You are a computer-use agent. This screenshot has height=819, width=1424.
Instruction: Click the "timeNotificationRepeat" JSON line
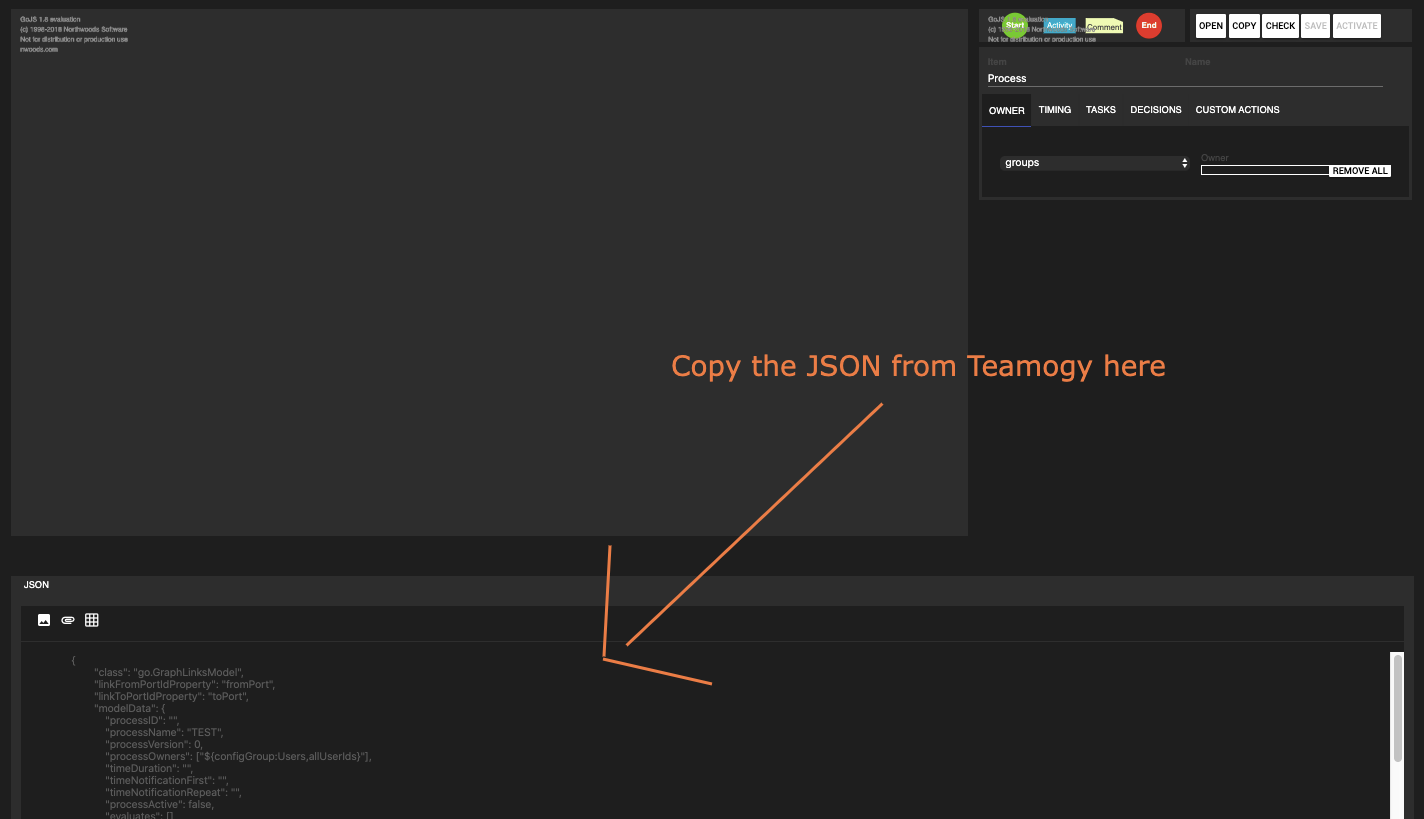coord(173,792)
